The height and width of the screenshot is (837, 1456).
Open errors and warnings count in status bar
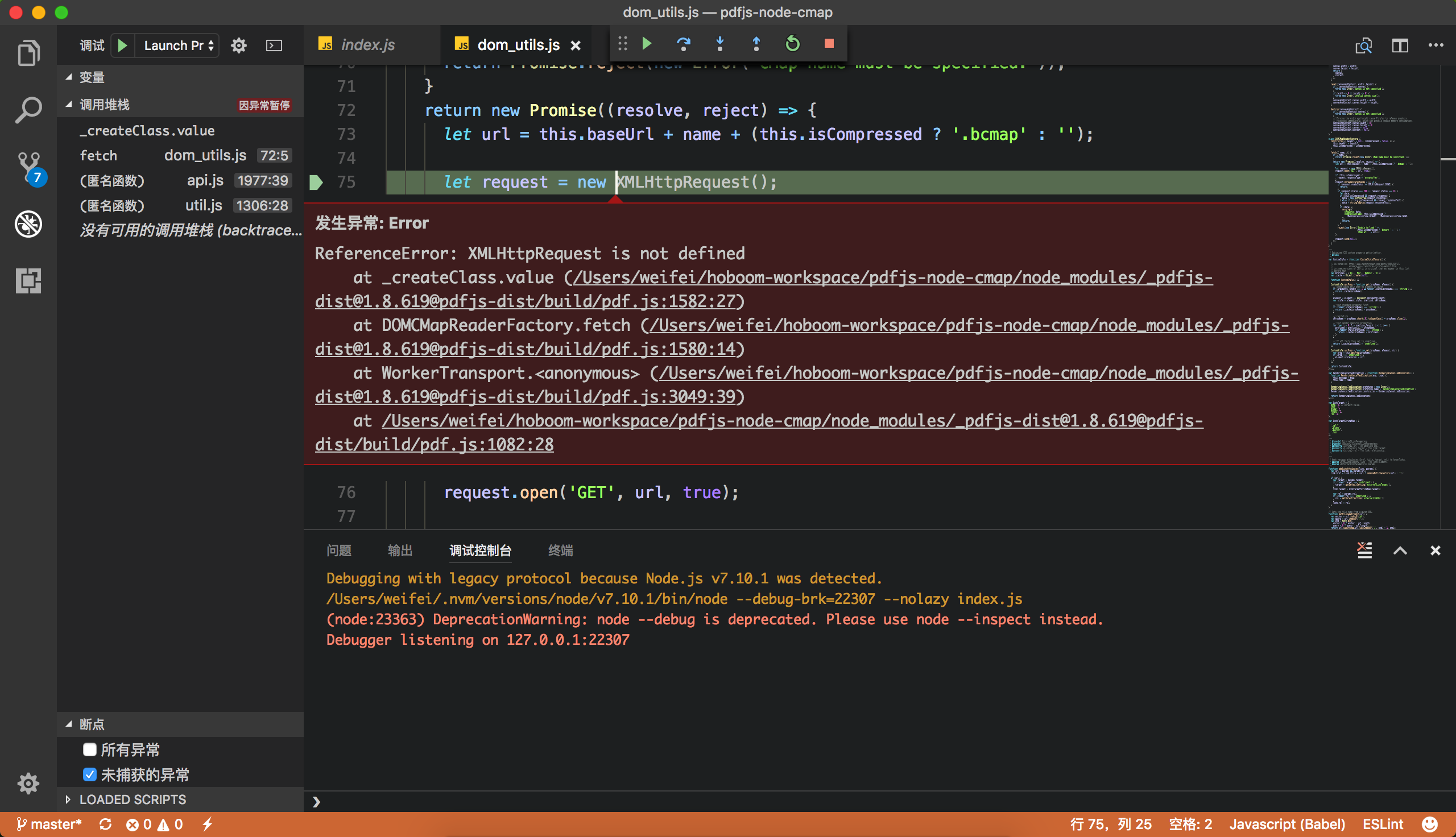[155, 824]
